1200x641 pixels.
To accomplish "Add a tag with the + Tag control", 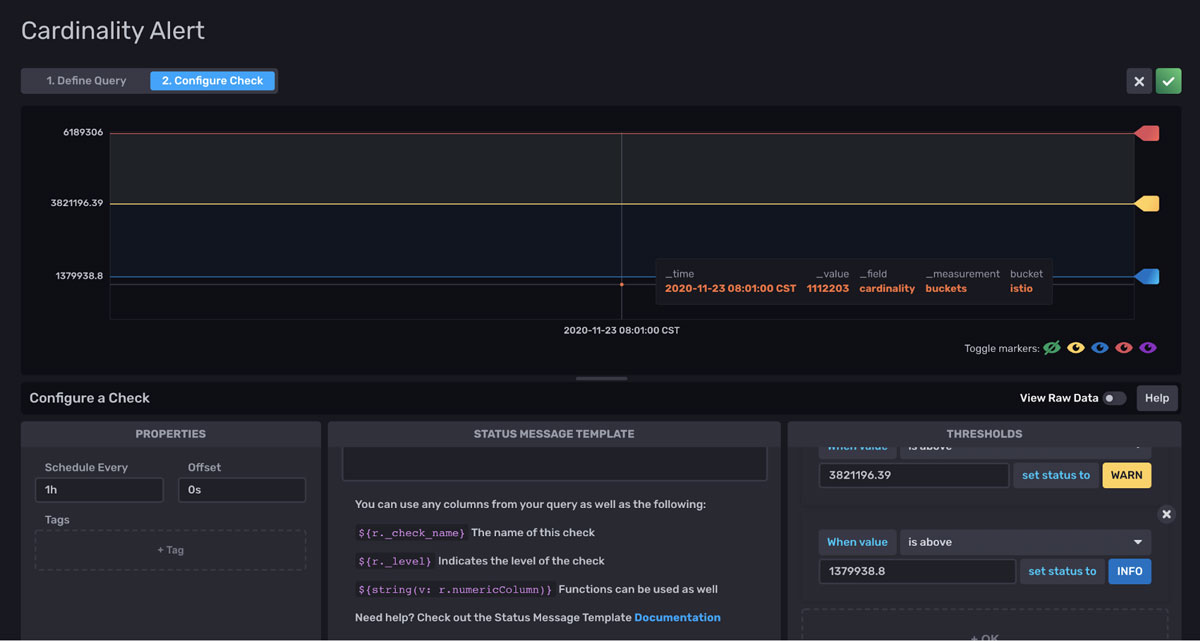I will [x=170, y=549].
